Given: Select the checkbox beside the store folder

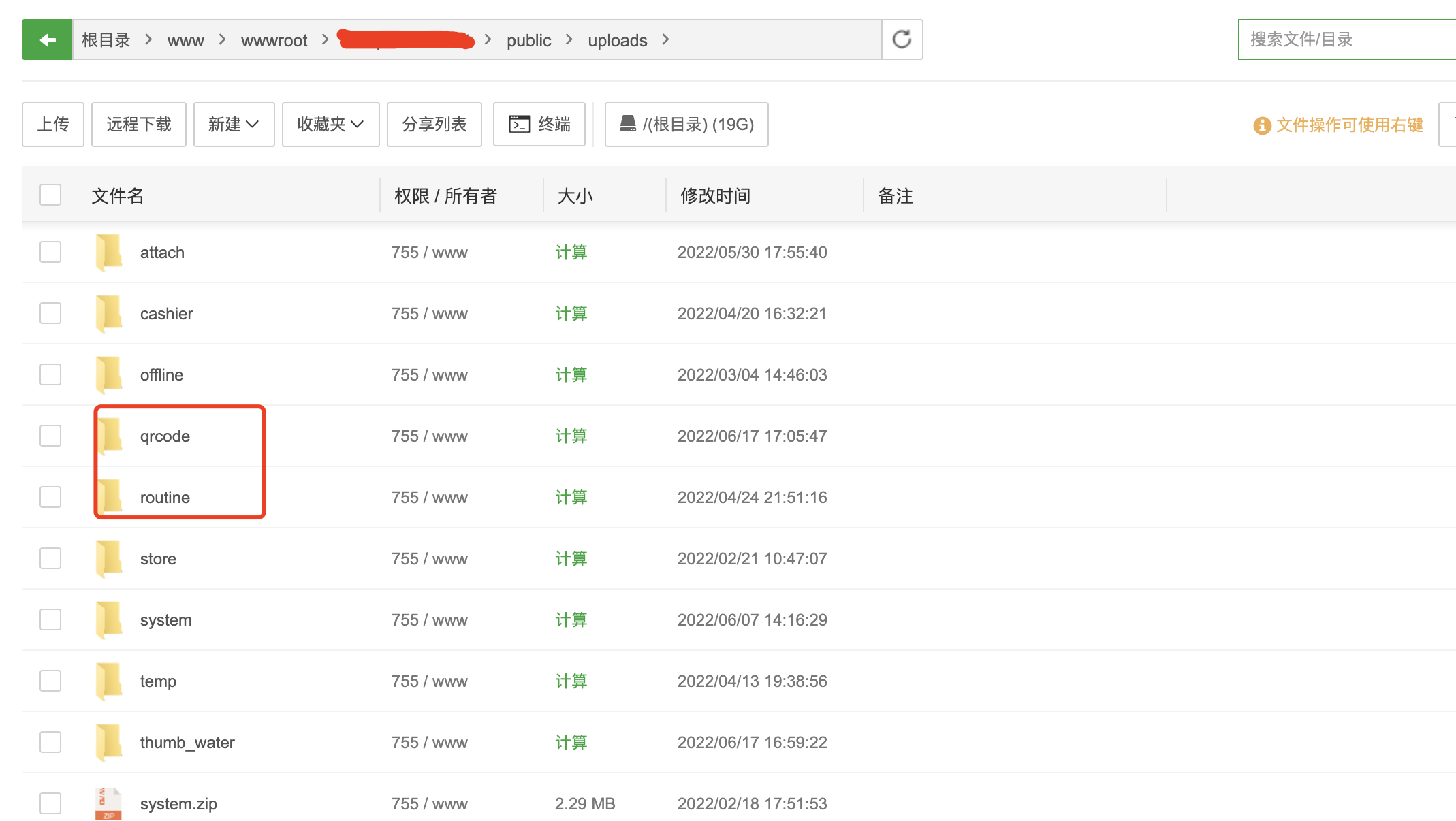Looking at the screenshot, I should point(50,558).
